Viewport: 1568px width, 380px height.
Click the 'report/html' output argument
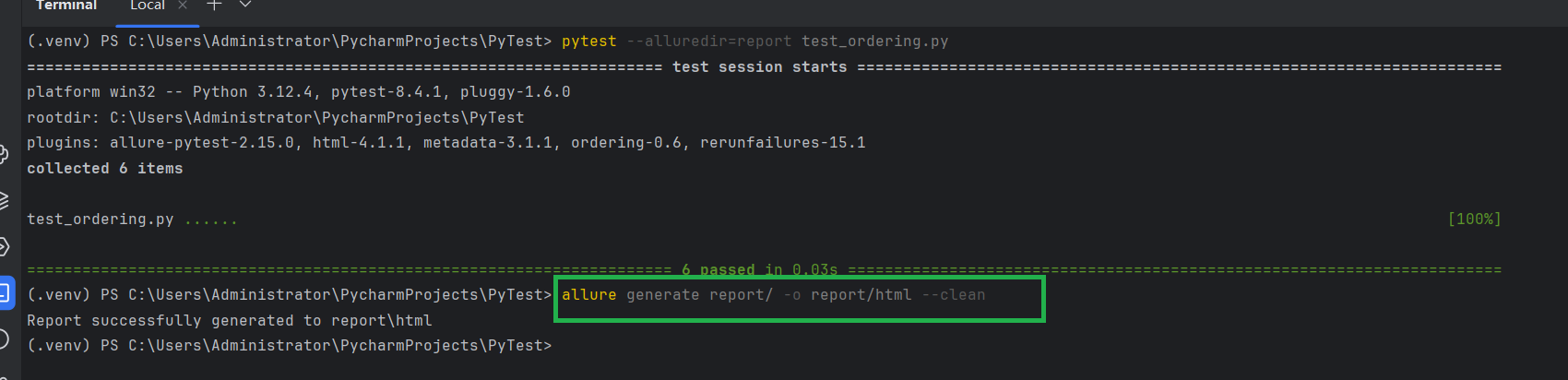(x=861, y=295)
